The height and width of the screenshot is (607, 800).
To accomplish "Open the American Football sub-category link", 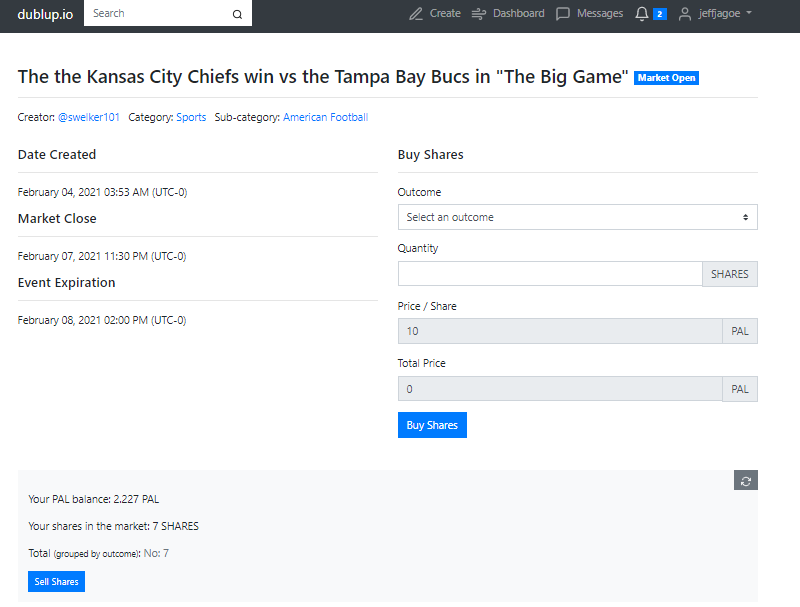I will [x=326, y=117].
